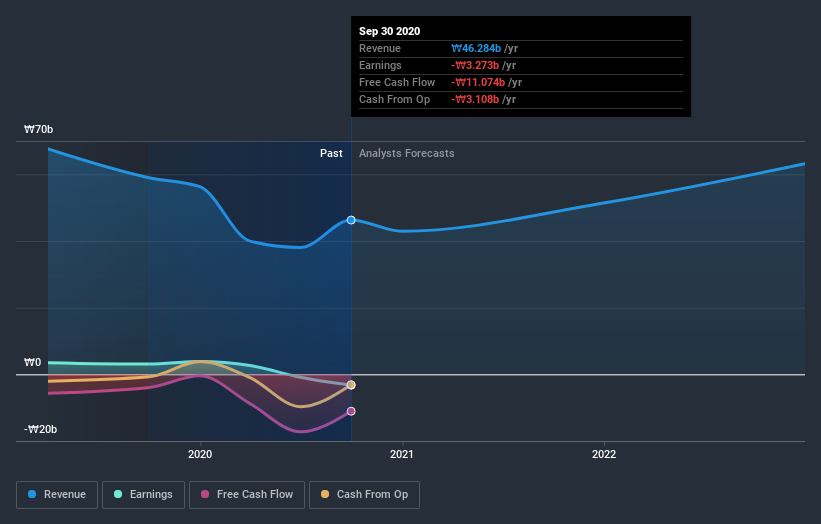Click the -₩3.273b earnings value in tooltip
The image size is (821, 524).
(x=475, y=65)
